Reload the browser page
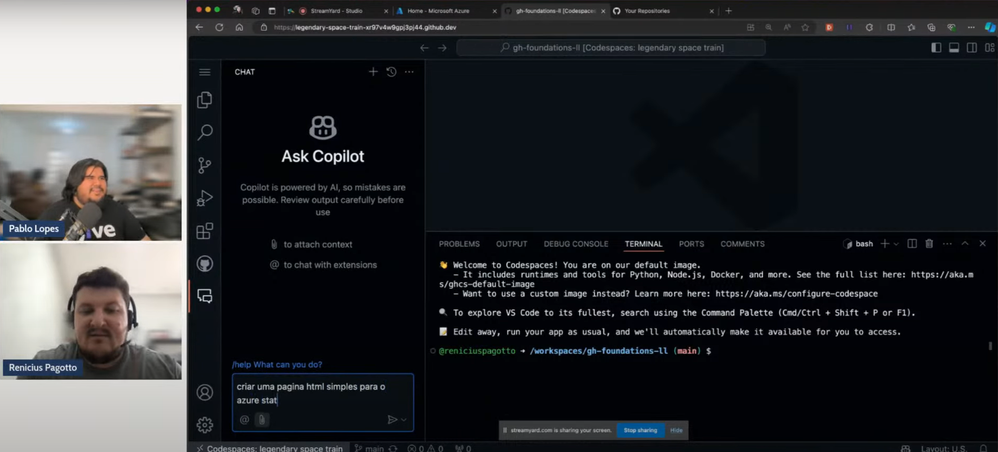 [x=220, y=27]
